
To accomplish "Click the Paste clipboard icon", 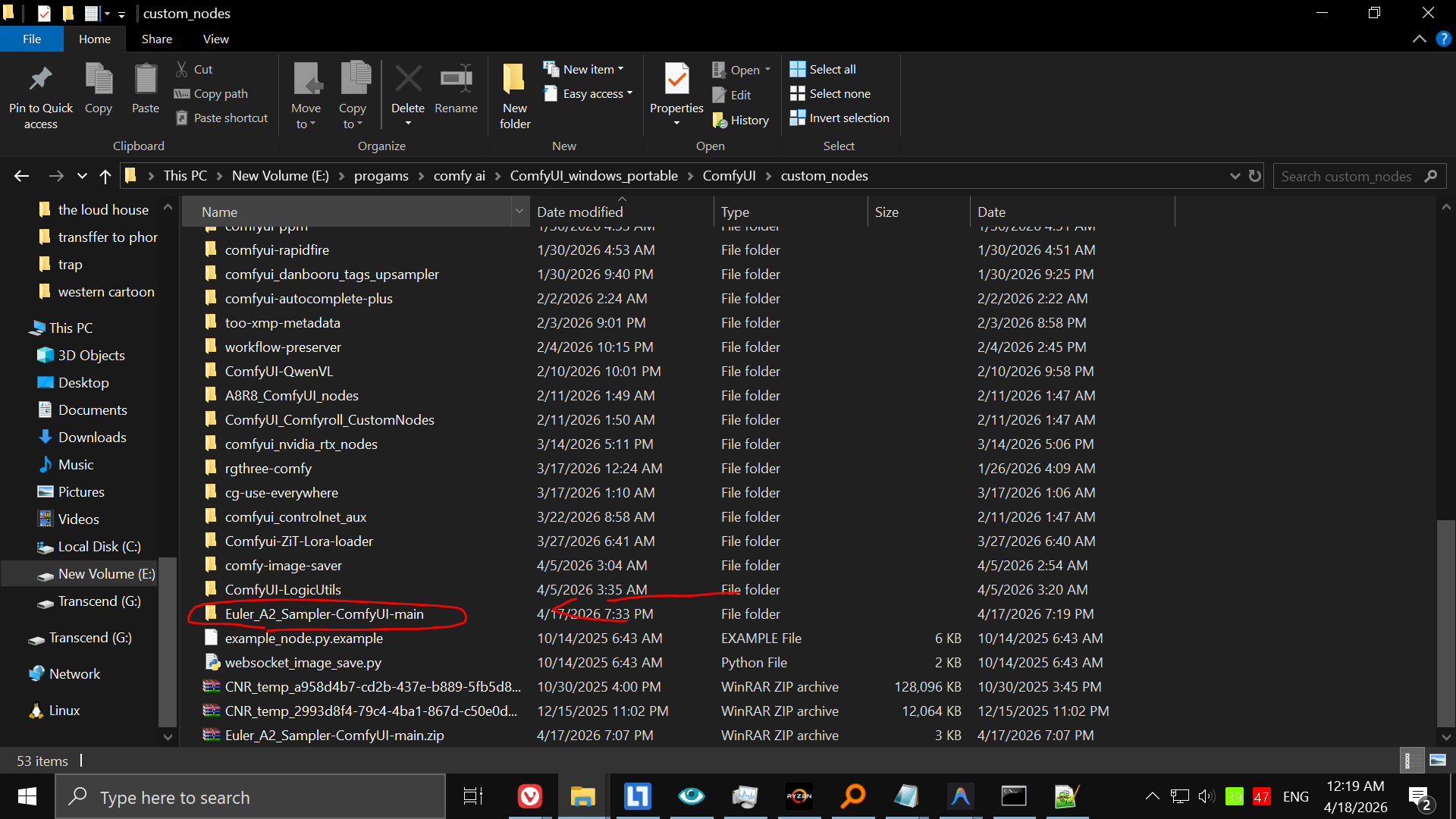I will 145,80.
